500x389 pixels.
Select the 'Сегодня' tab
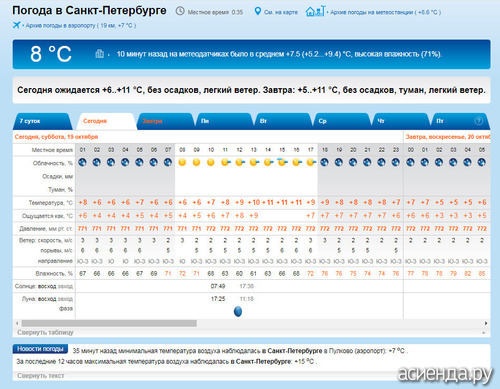pos(106,121)
